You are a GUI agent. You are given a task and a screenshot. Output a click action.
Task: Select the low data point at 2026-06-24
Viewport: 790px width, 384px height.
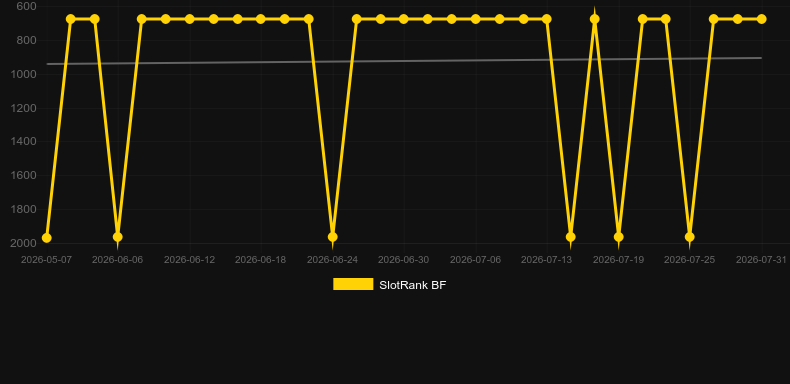333,237
